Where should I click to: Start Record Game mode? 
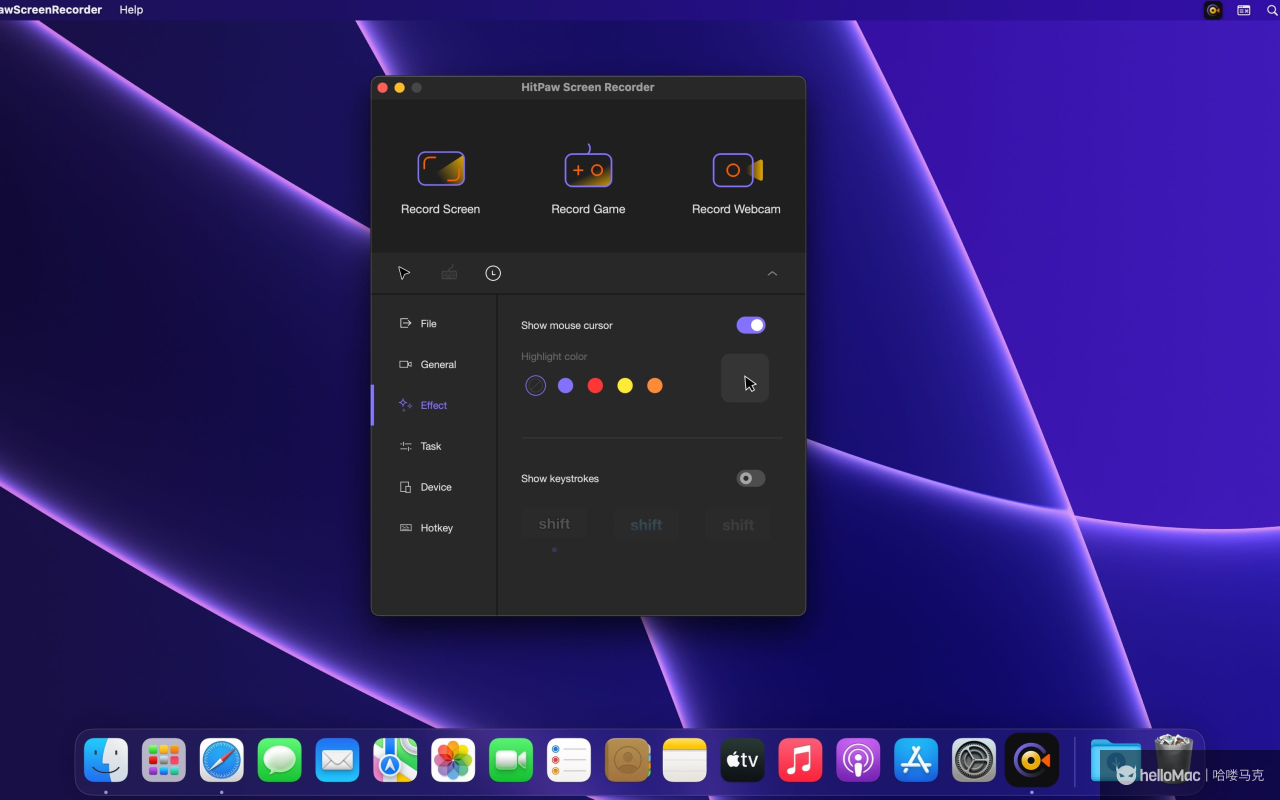point(588,182)
